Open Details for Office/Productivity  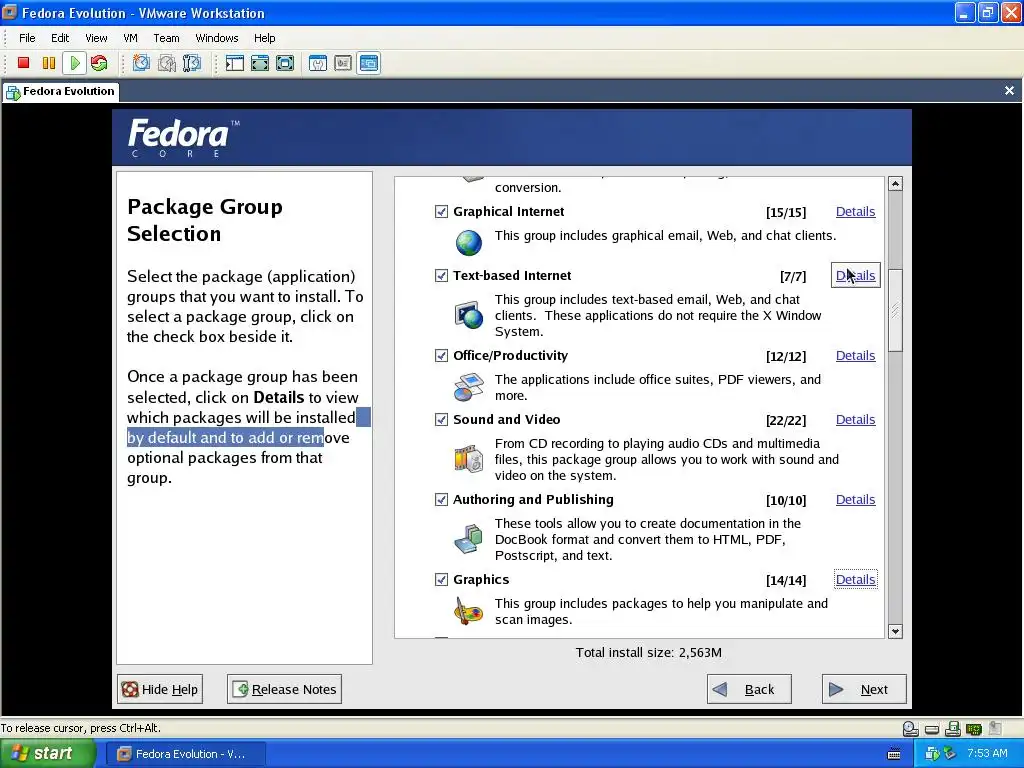coord(856,355)
